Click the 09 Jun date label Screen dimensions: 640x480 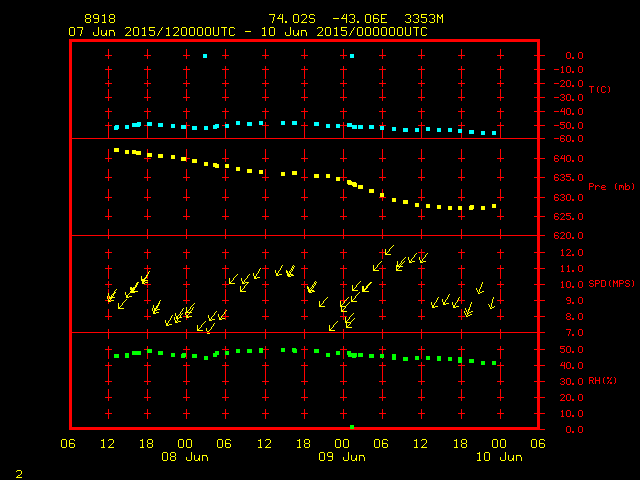click(x=342, y=457)
